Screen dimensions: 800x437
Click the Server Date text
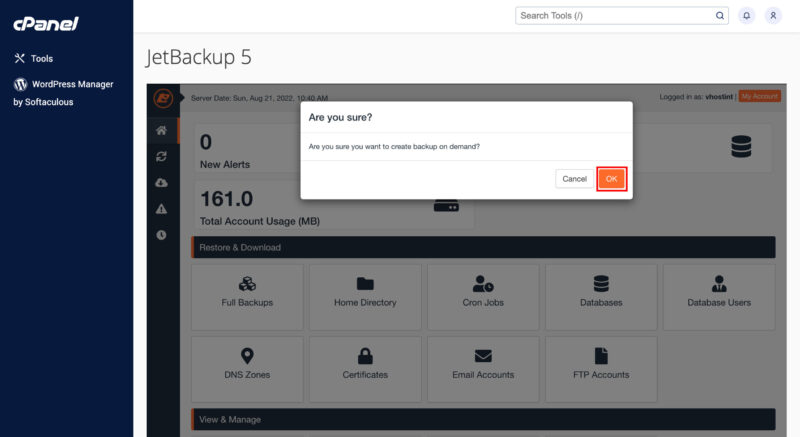(x=259, y=98)
